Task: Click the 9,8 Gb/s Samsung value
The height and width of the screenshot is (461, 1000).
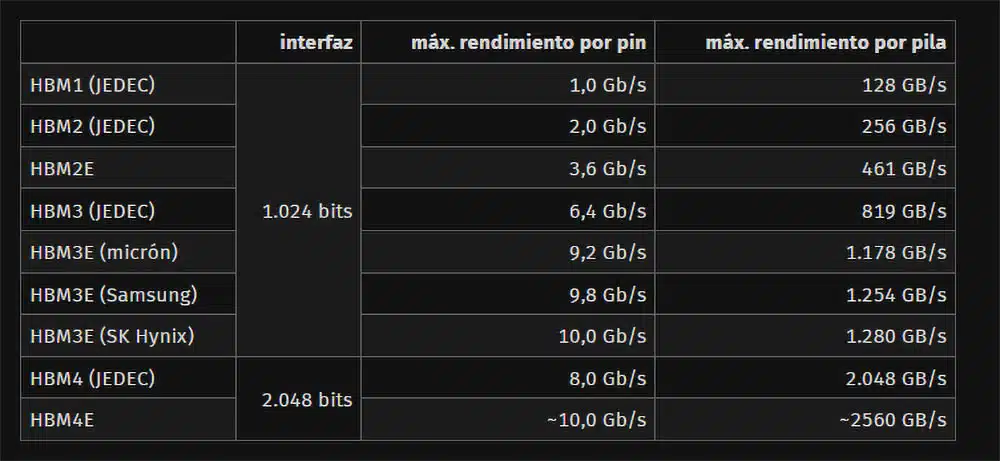Action: 608,295
